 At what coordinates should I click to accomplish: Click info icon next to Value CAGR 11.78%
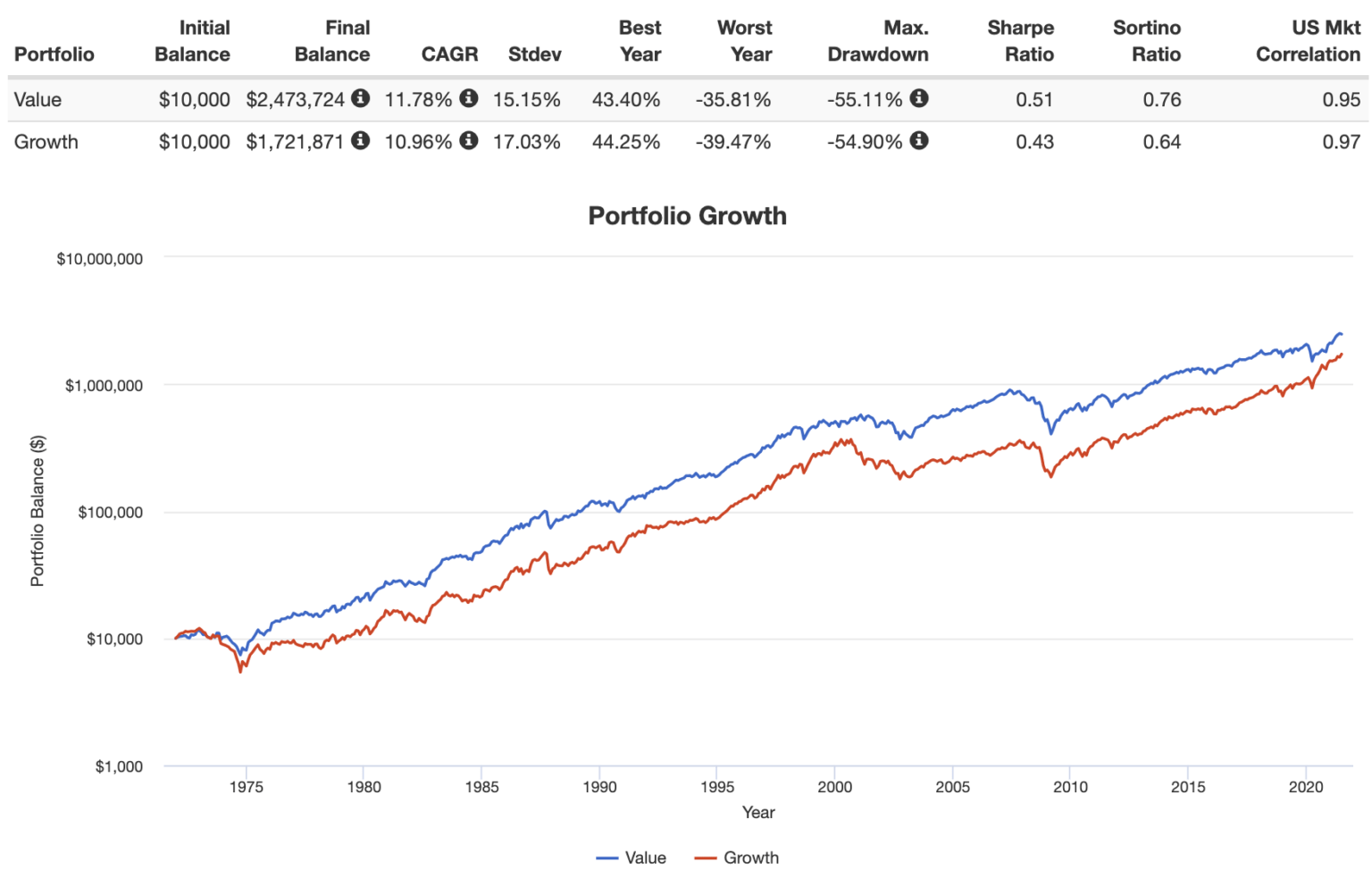pyautogui.click(x=469, y=98)
